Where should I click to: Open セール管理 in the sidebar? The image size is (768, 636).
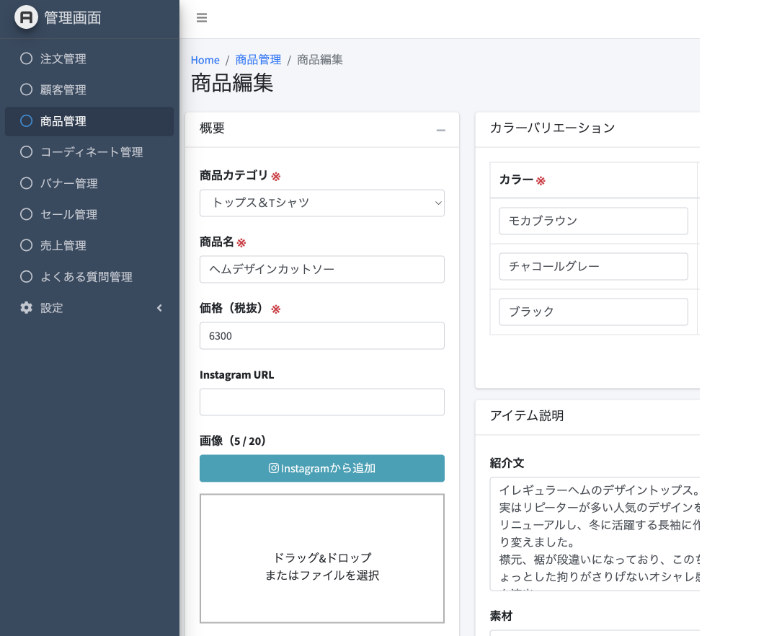point(69,214)
